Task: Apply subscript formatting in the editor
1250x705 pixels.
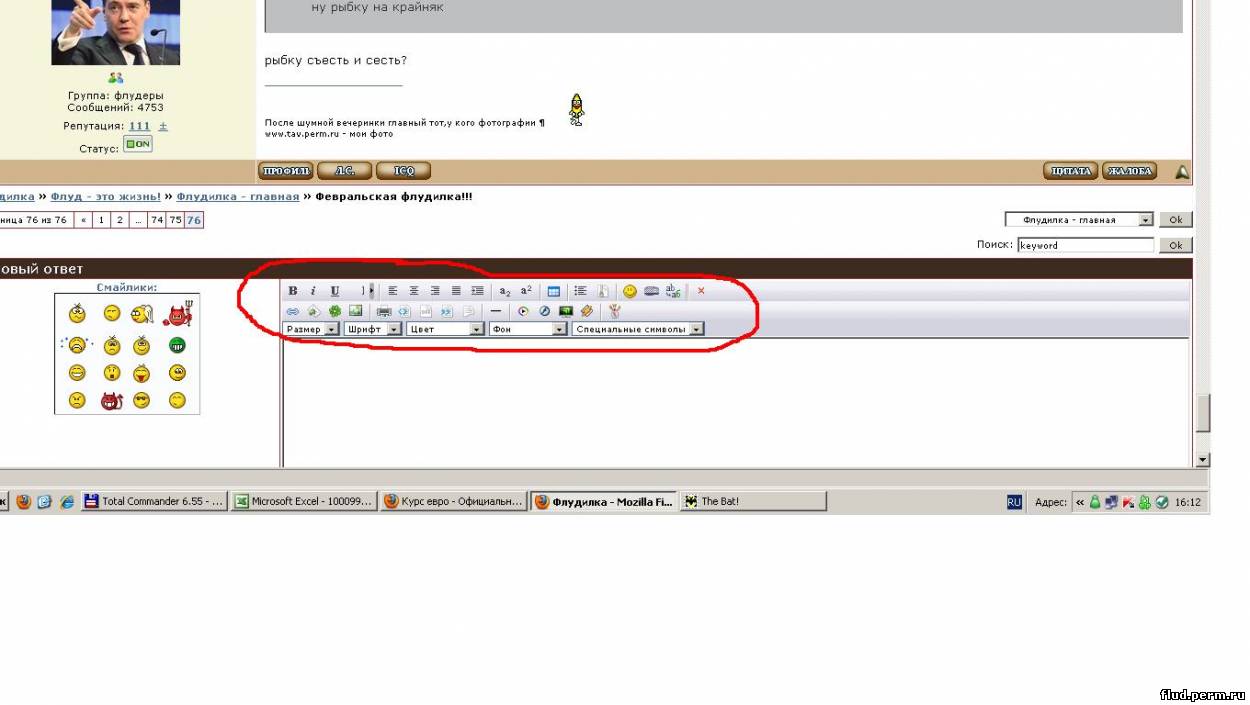Action: (x=505, y=291)
